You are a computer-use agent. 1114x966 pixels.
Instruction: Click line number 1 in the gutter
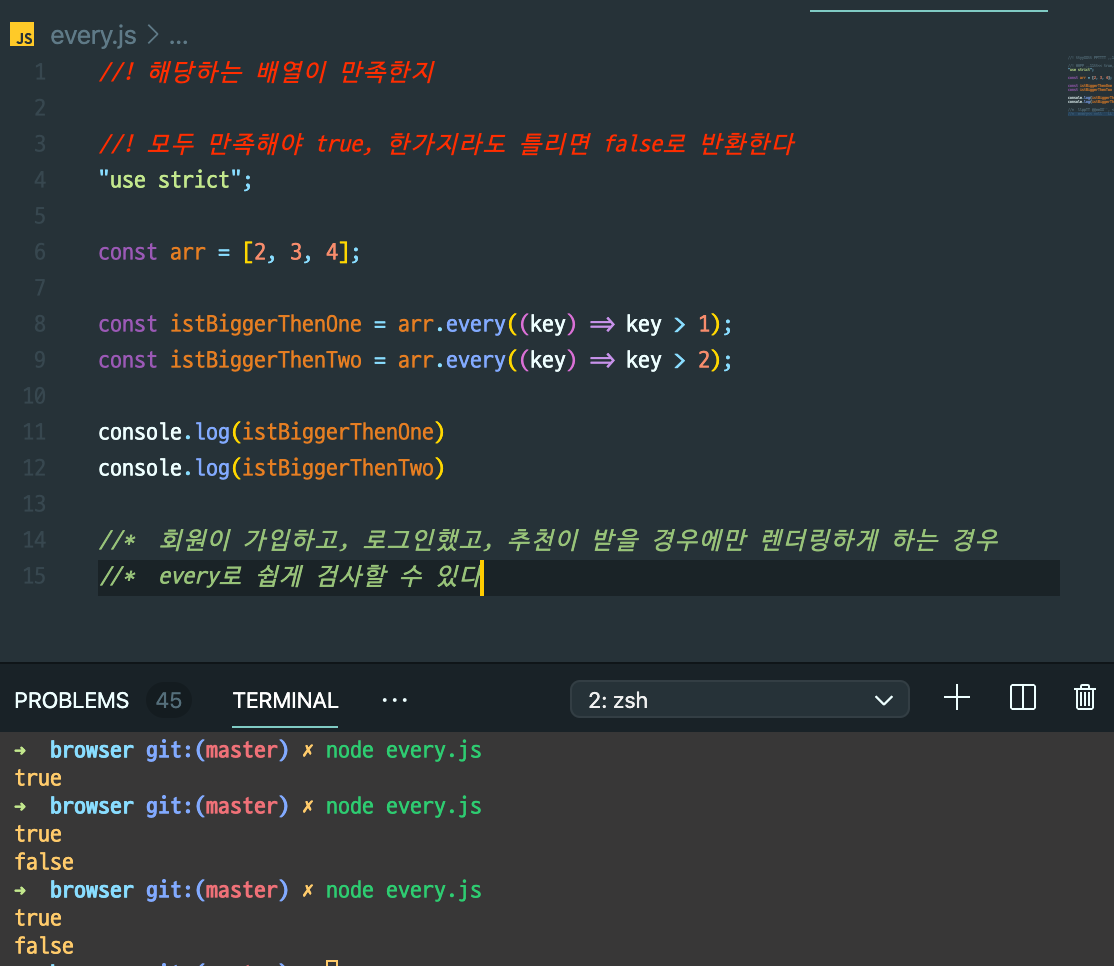40,72
